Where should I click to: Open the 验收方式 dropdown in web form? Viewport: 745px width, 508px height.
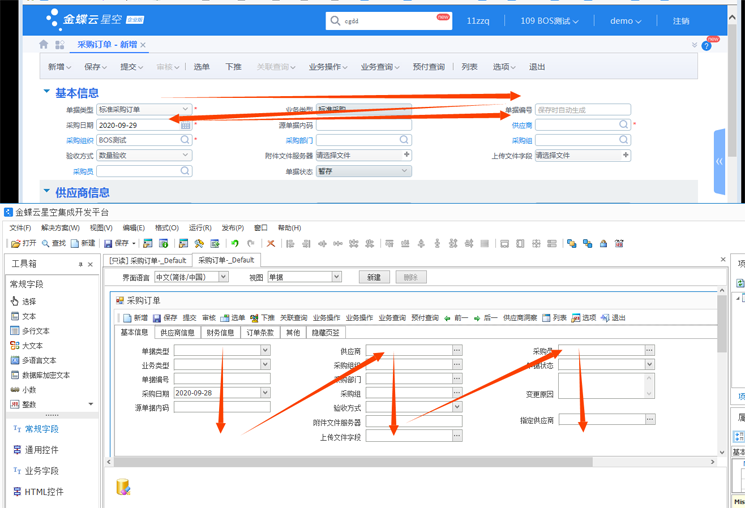pyautogui.click(x=185, y=155)
